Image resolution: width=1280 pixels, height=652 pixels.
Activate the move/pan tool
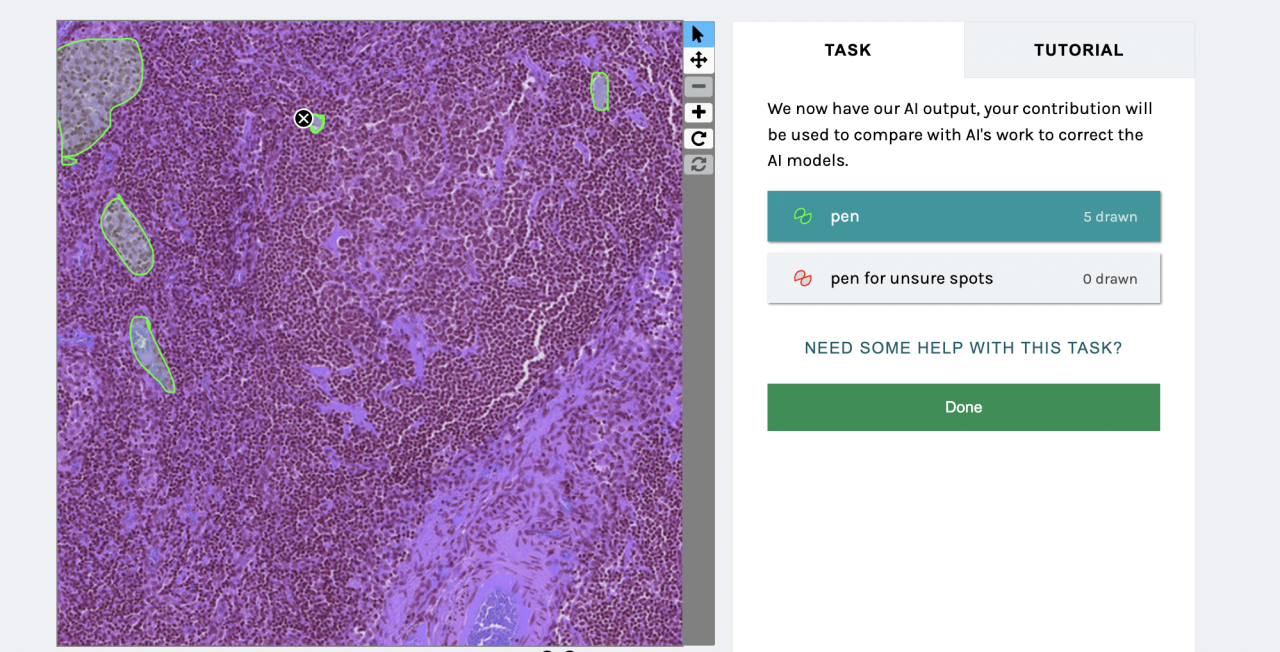698,61
